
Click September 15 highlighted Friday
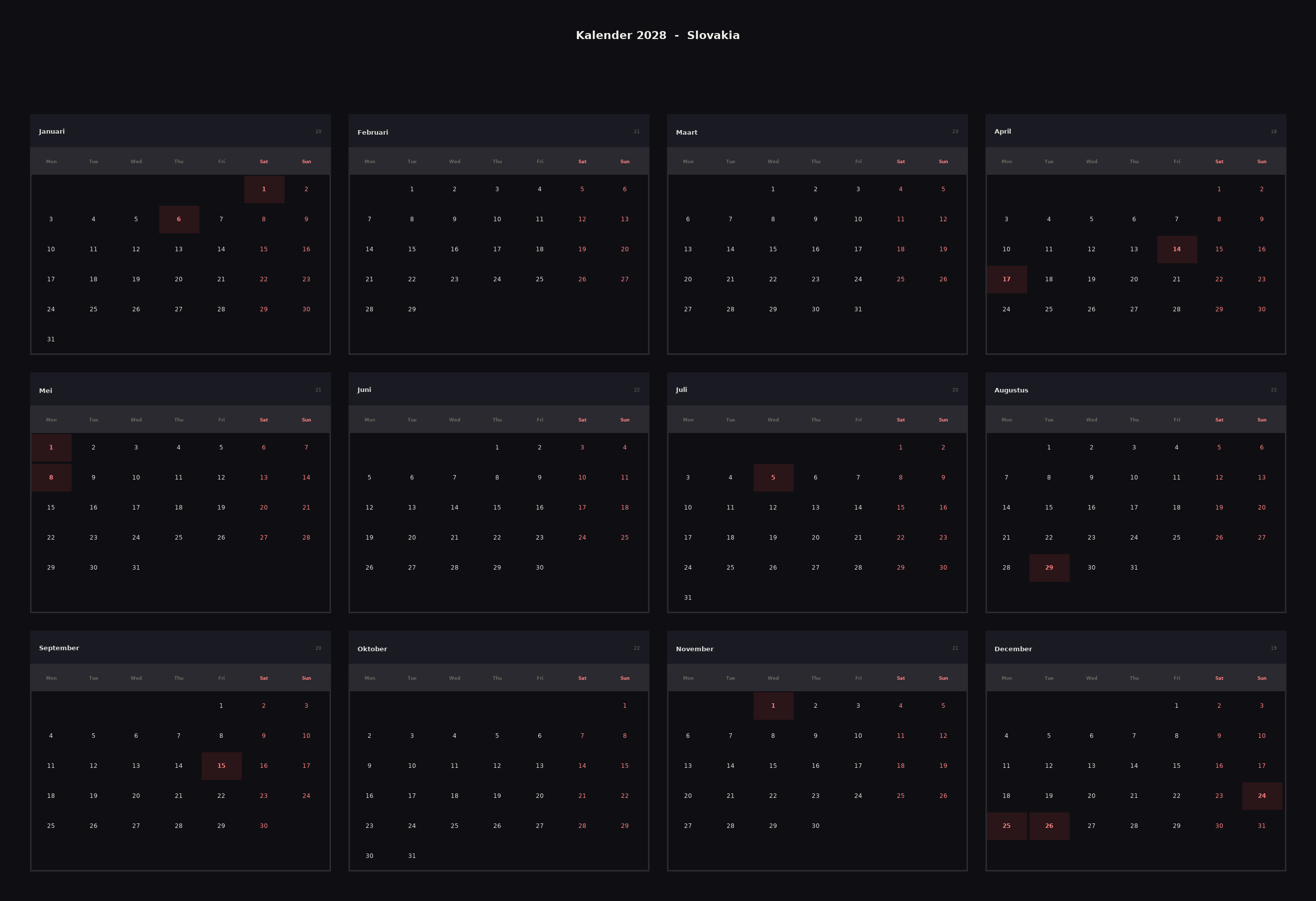pos(221,765)
